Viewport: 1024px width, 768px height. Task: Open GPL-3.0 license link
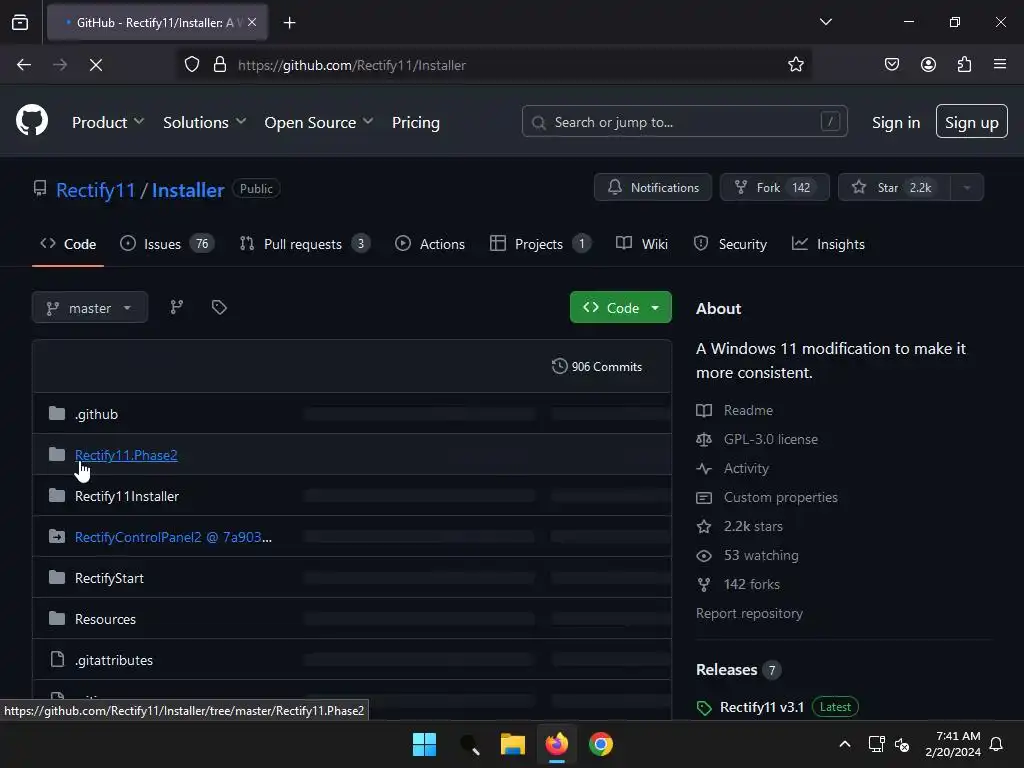tap(757, 439)
